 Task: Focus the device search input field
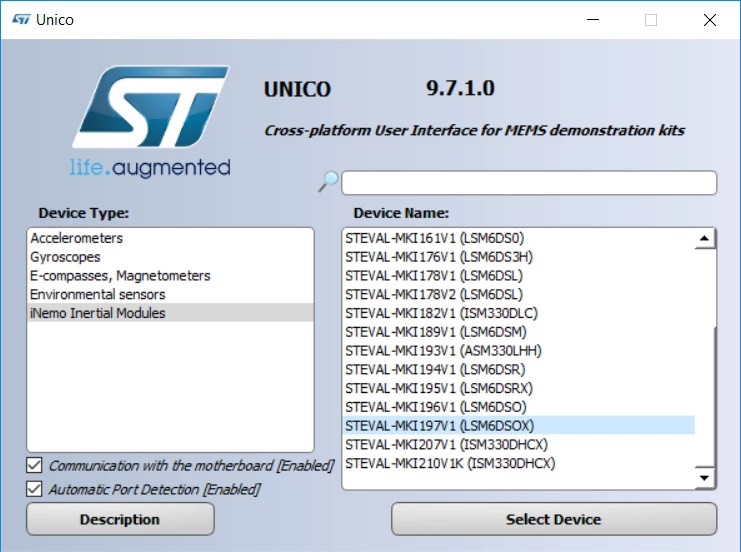(x=529, y=182)
